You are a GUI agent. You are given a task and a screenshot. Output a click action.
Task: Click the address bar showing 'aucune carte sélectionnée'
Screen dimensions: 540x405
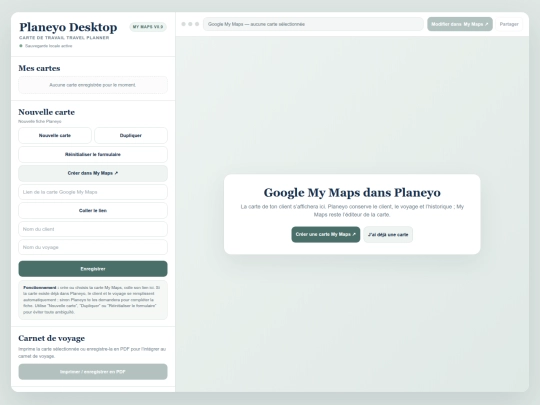(313, 24)
